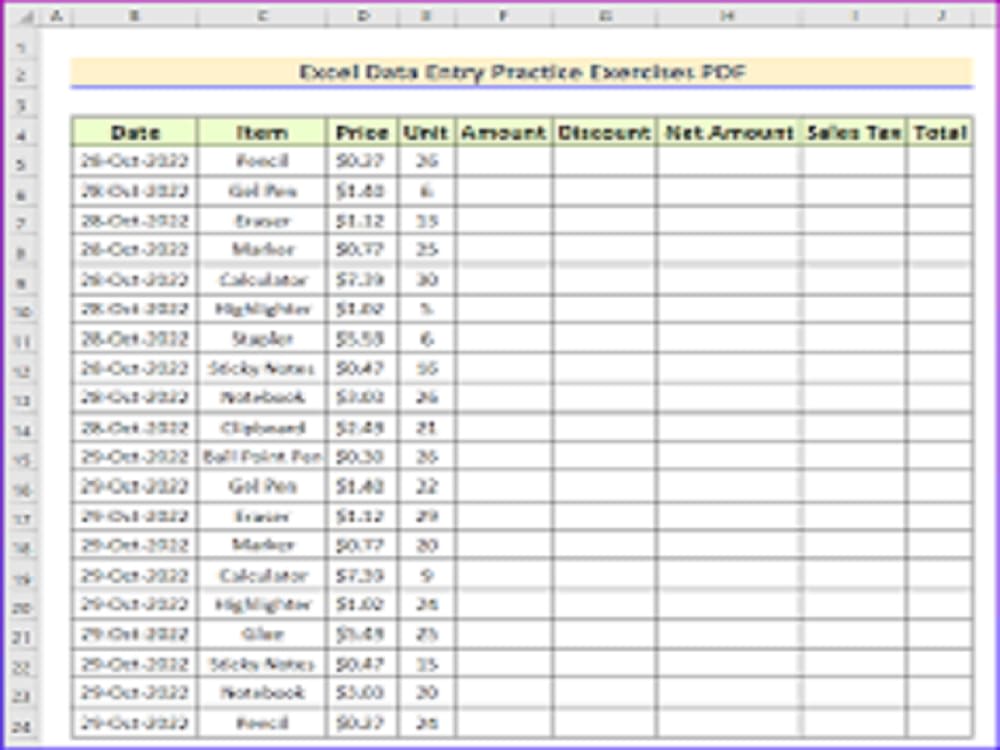This screenshot has height=750, width=1000.
Task: Click the Unit cell for Stapler
Action: [426, 339]
